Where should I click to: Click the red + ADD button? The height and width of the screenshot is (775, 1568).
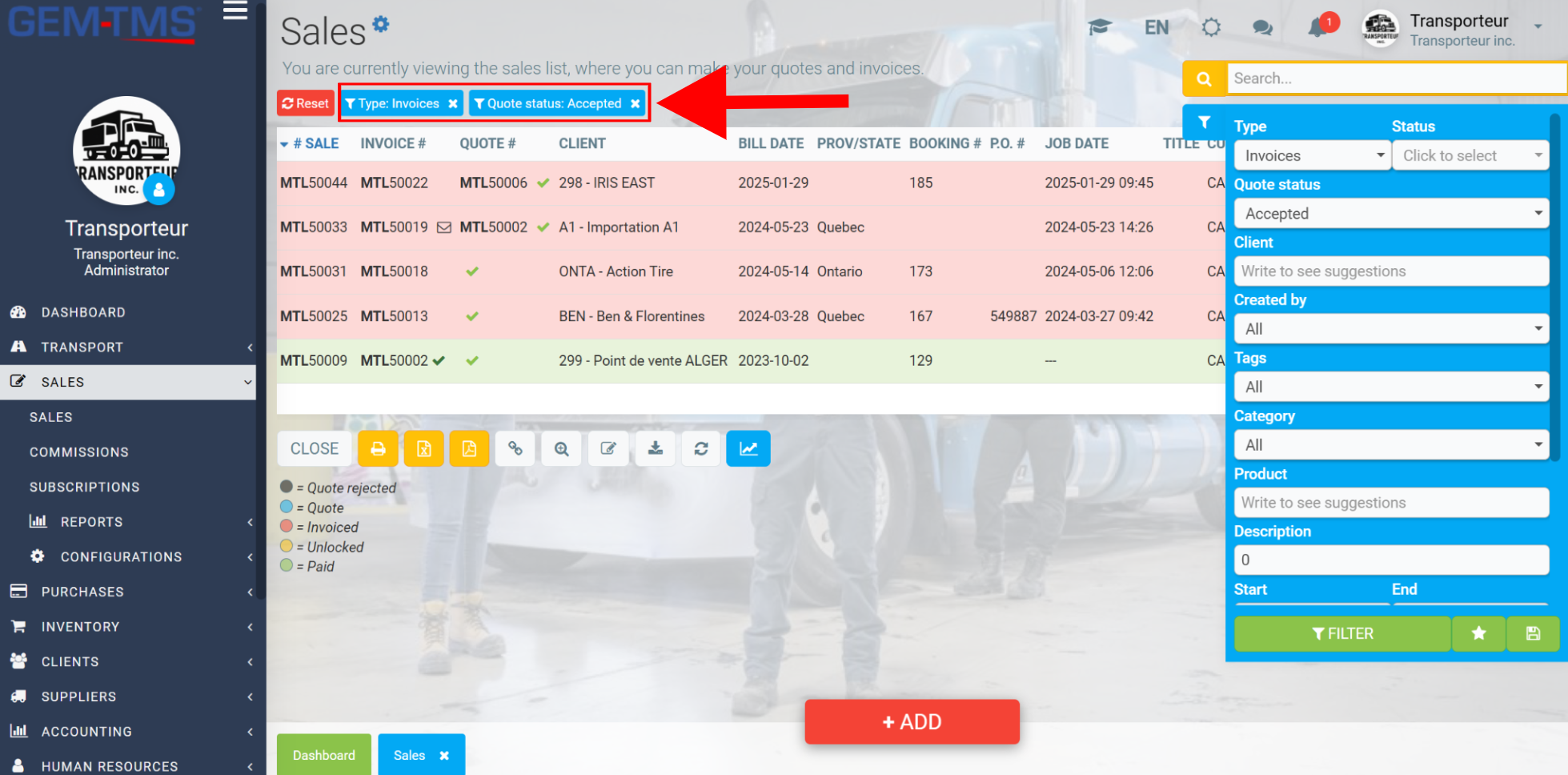(912, 722)
